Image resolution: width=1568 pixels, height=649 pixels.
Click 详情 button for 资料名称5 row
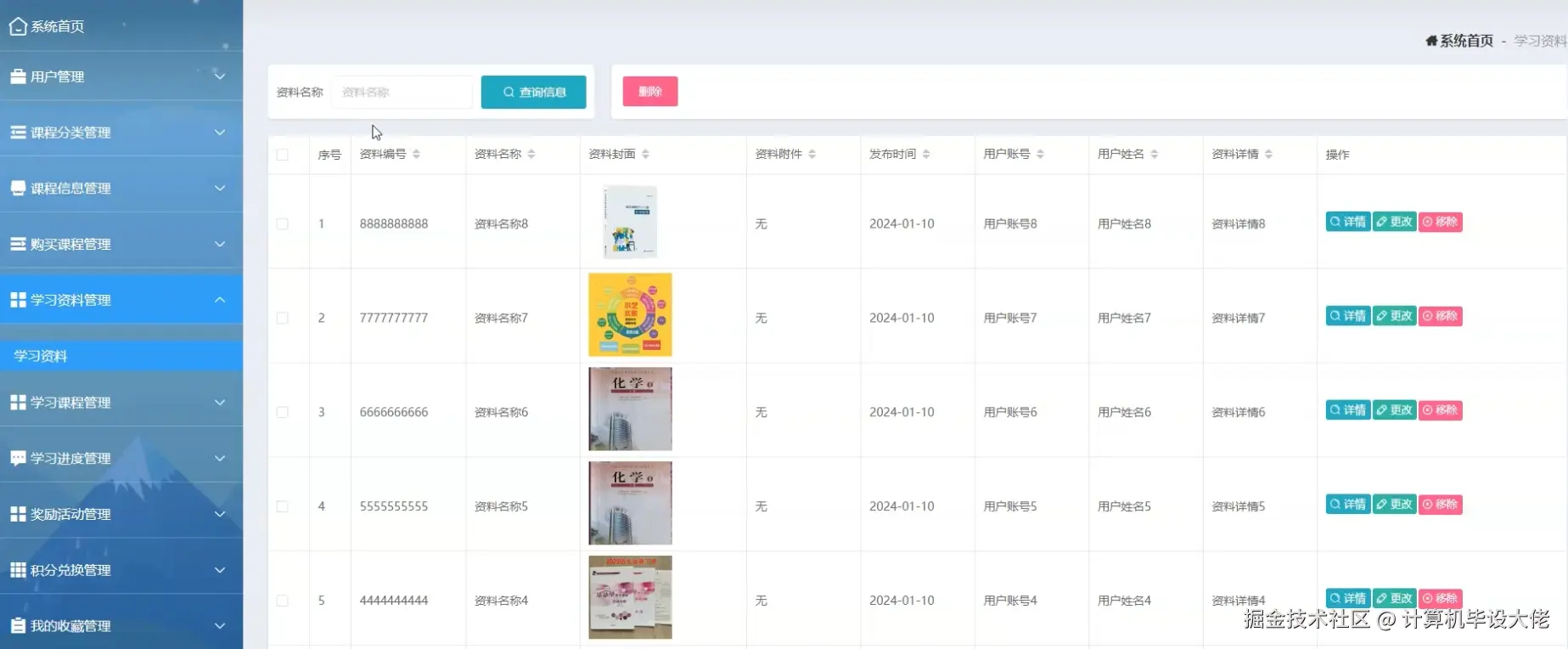(1348, 505)
